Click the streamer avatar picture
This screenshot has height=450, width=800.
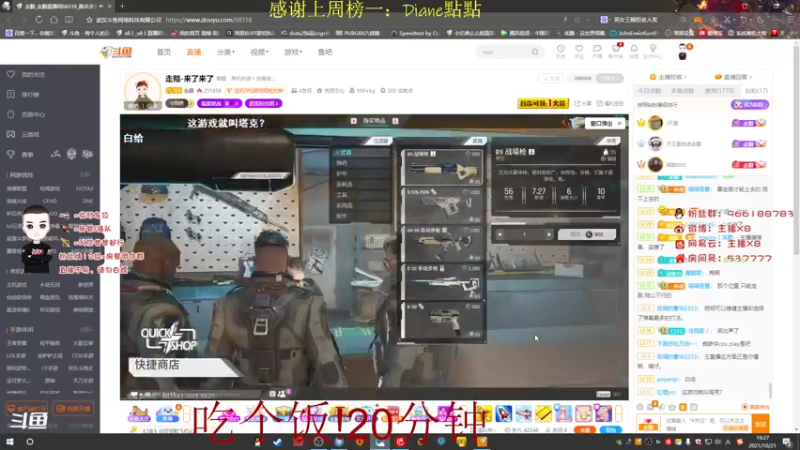(x=143, y=91)
